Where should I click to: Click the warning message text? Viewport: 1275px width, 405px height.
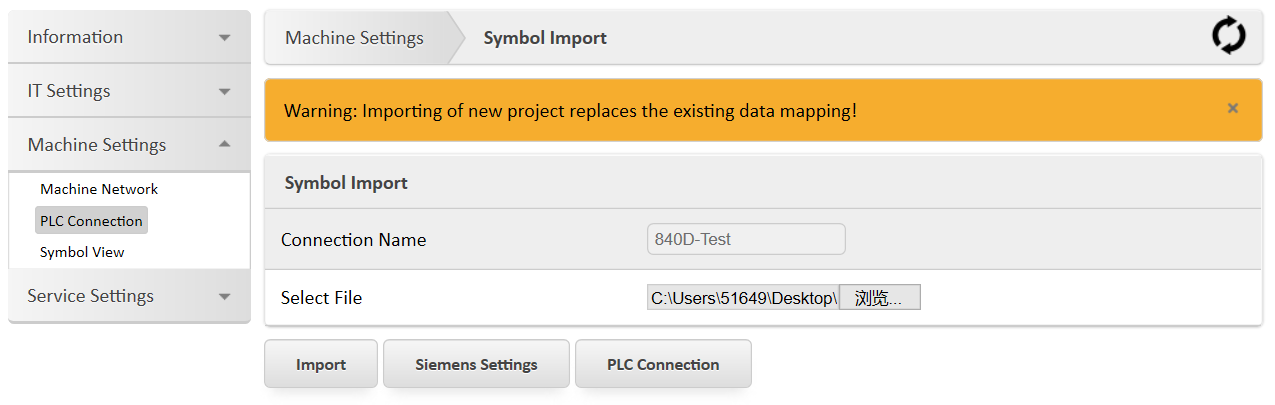coord(570,110)
